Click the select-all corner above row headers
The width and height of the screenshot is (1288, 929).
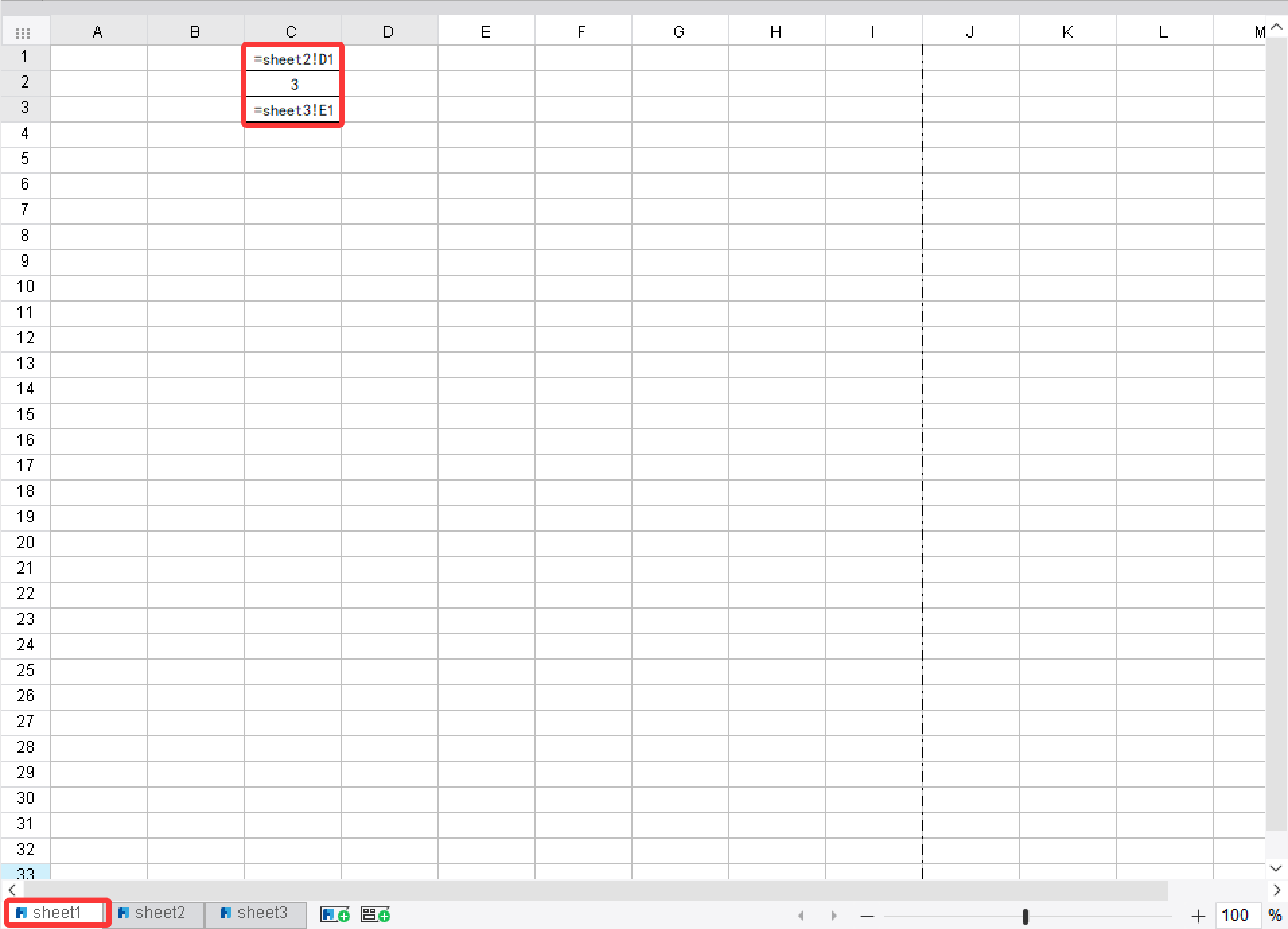pos(24,30)
